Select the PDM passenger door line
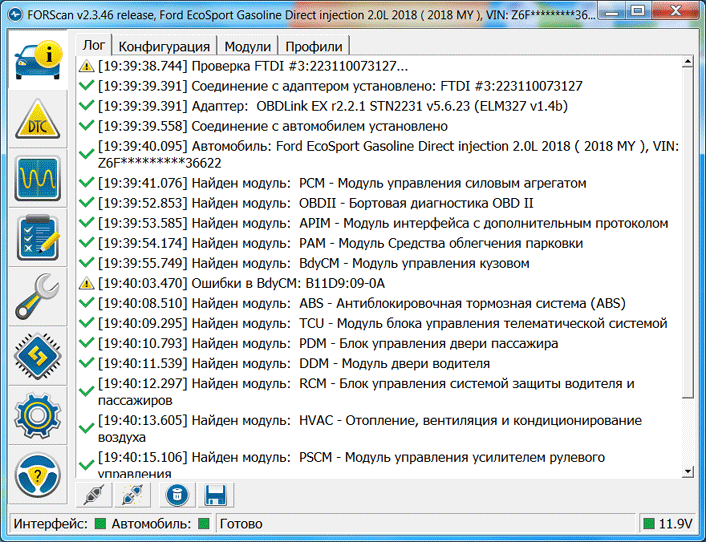706x542 pixels. (x=328, y=343)
